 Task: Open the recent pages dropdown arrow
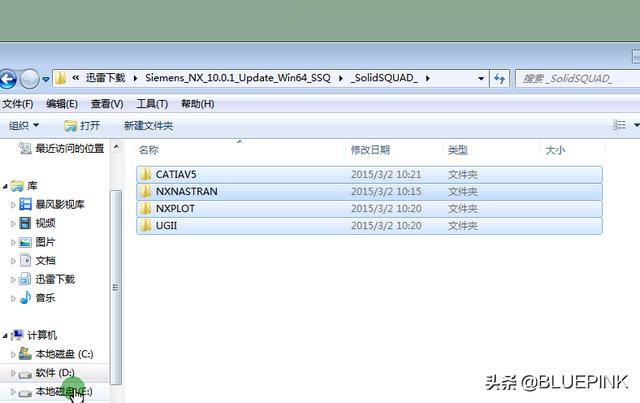click(x=46, y=79)
